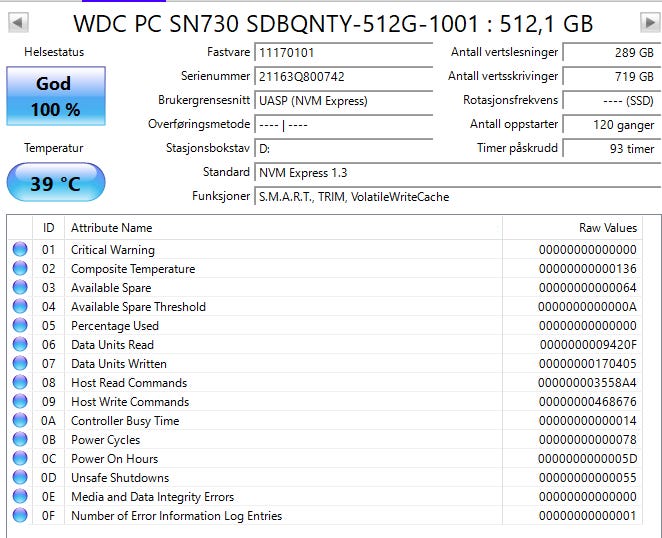Image resolution: width=662 pixels, height=538 pixels.
Task: Click status orb for Number of Error Information Log Entries
Action: click(x=20, y=515)
